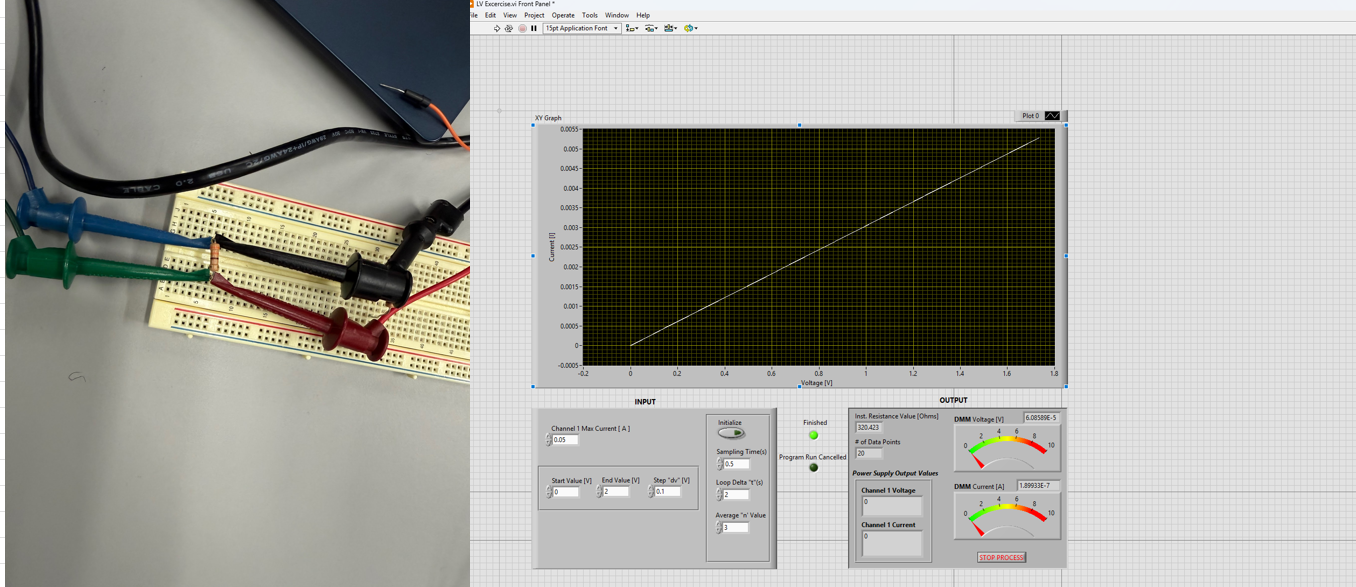Open the Reorder dropdown in toolbar
Image resolution: width=1356 pixels, height=587 pixels.
(x=690, y=28)
